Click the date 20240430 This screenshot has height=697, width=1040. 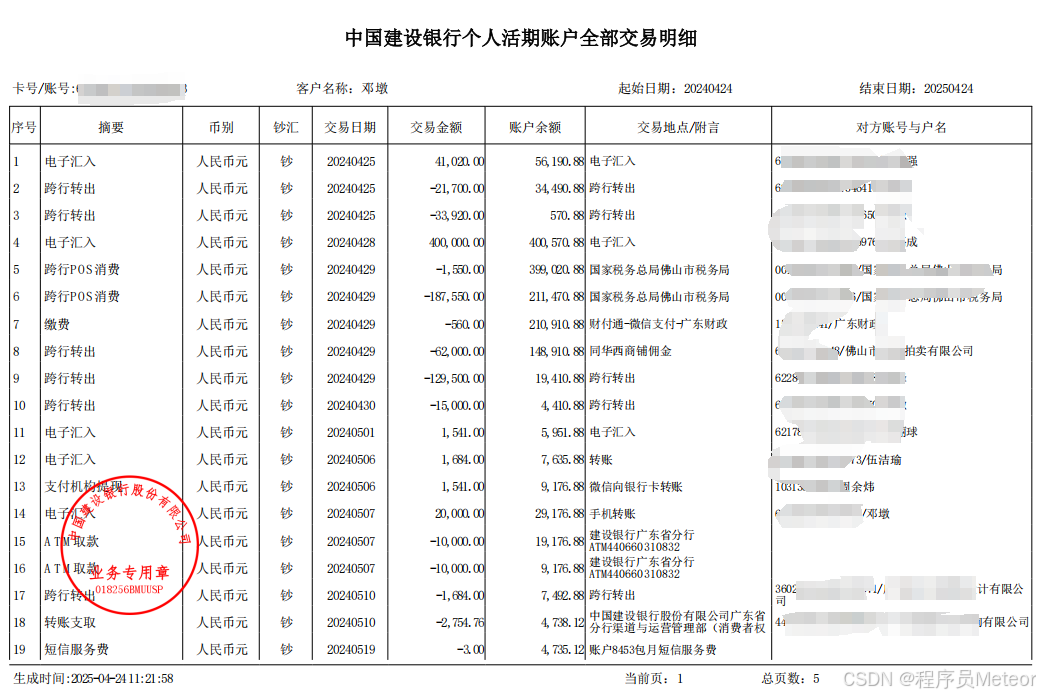click(x=351, y=405)
